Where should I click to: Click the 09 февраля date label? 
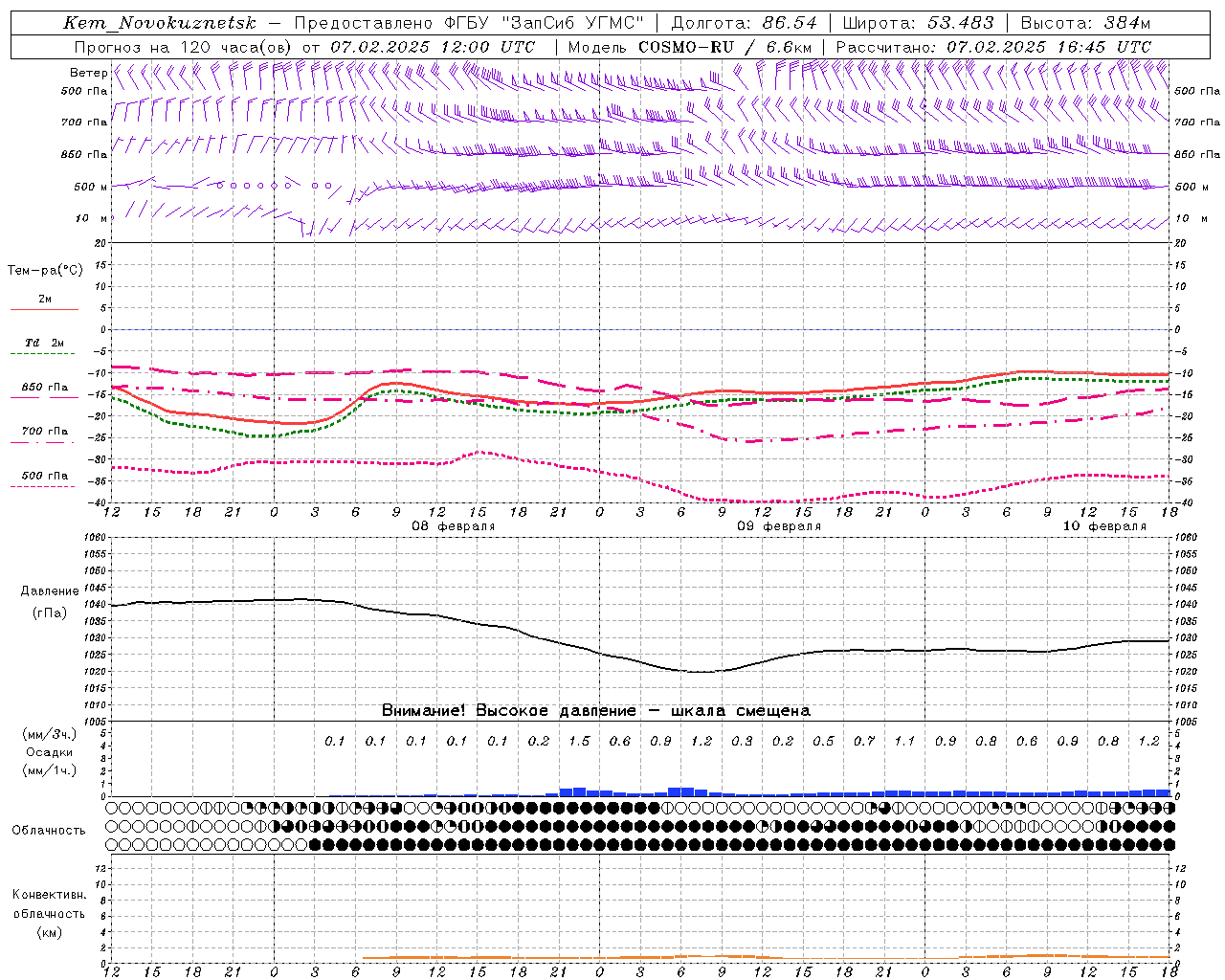pos(779,526)
